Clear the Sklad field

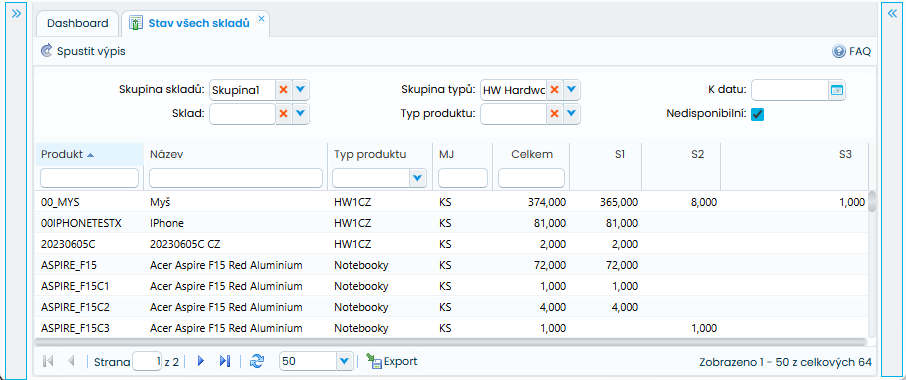[283, 114]
